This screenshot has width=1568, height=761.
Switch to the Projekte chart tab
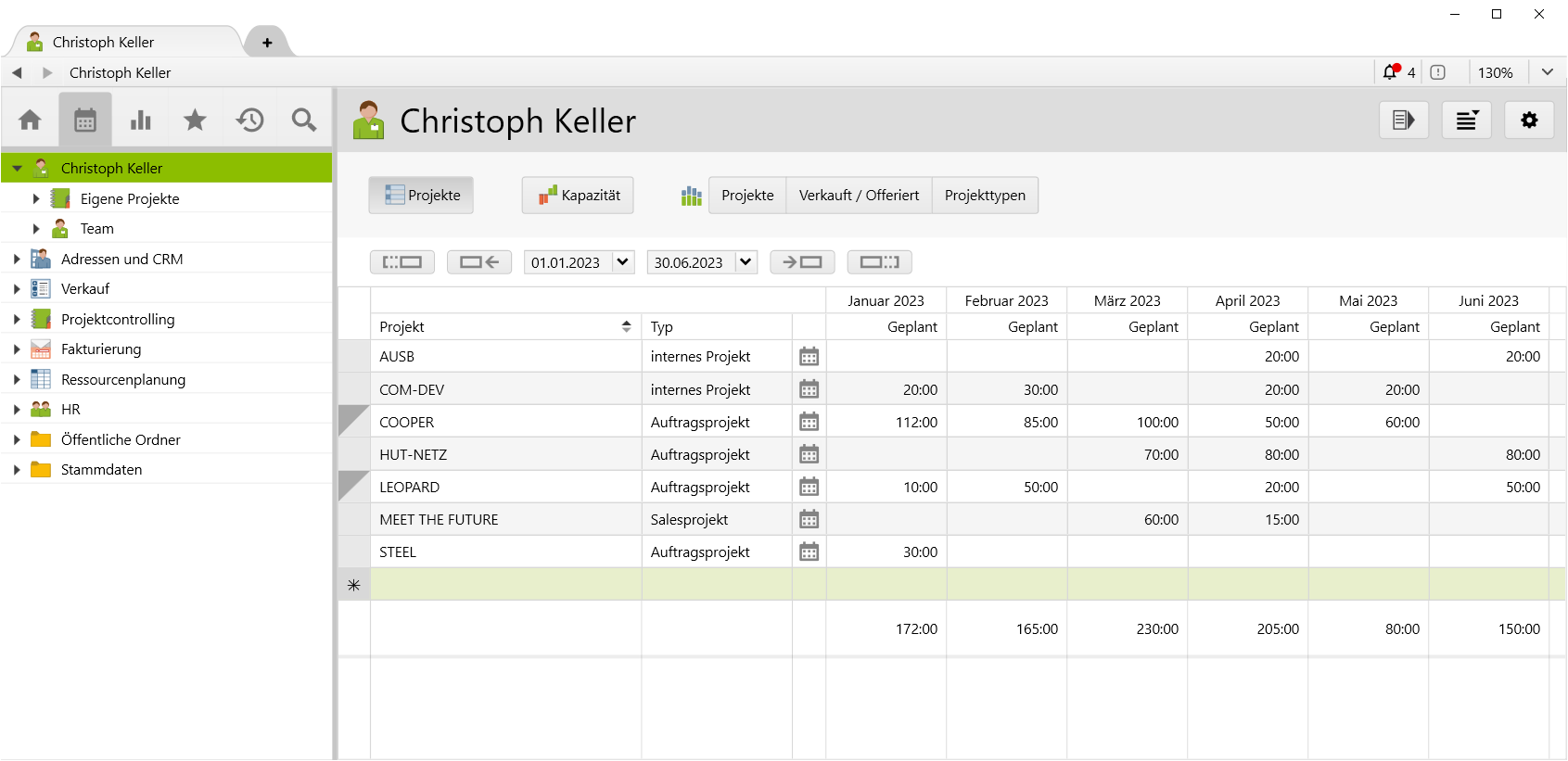point(747,196)
